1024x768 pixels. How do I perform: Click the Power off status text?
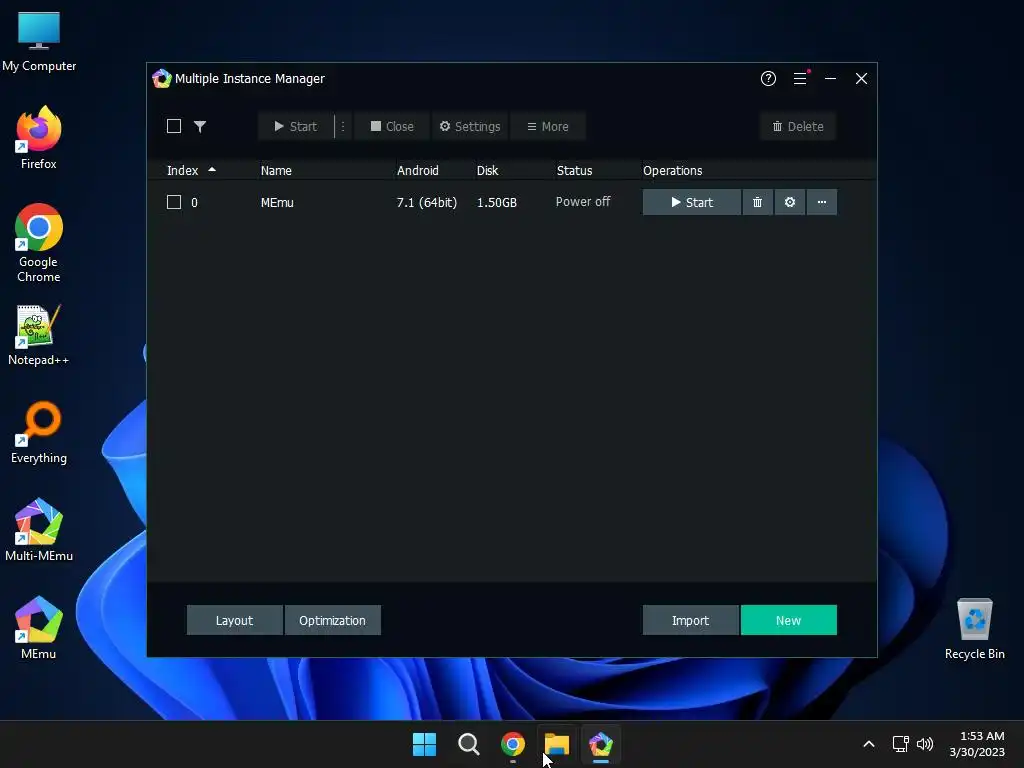click(x=583, y=202)
